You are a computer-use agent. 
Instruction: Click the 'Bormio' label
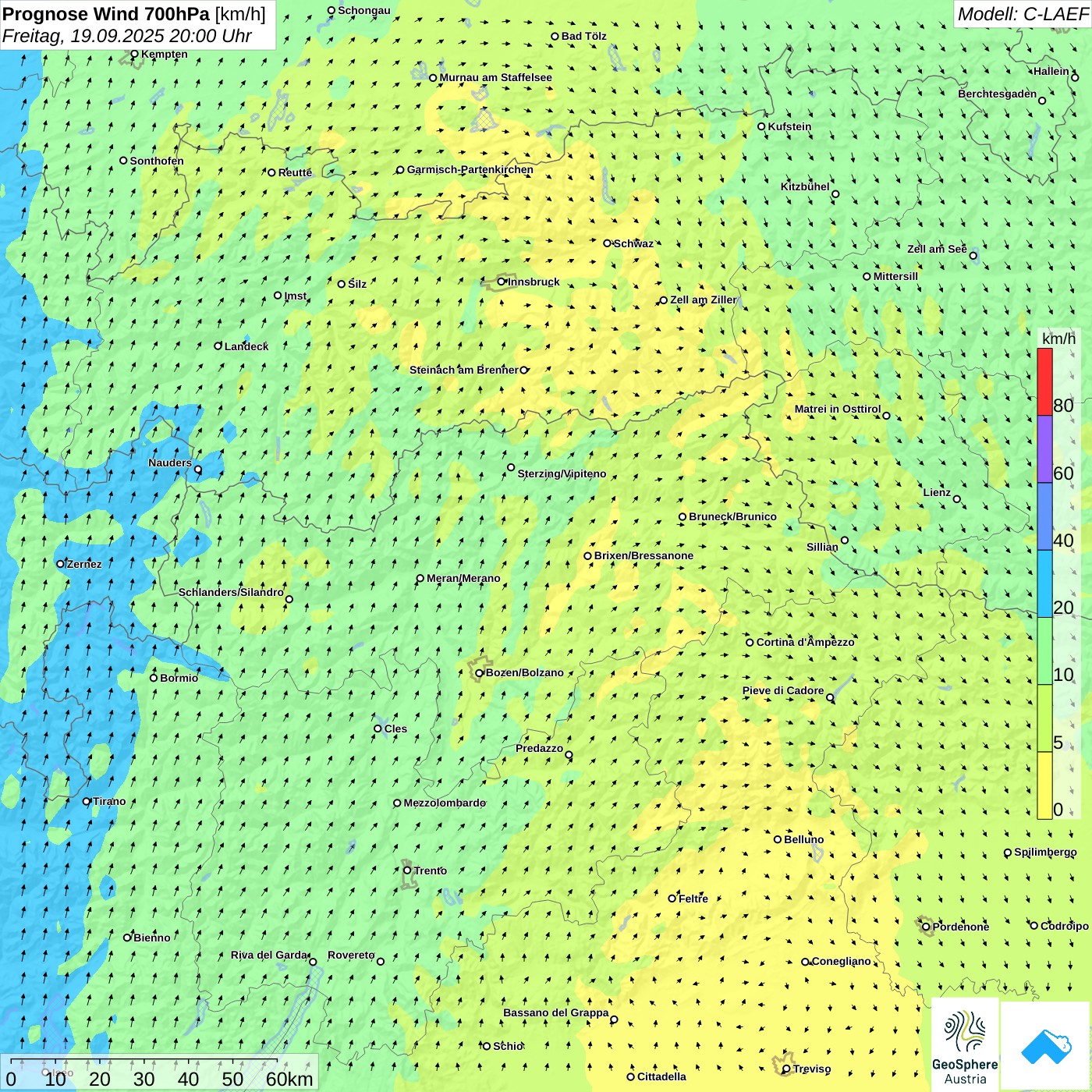(x=179, y=678)
